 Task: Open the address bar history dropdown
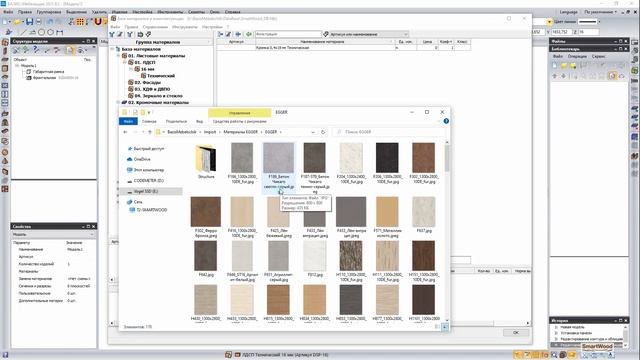coord(313,132)
